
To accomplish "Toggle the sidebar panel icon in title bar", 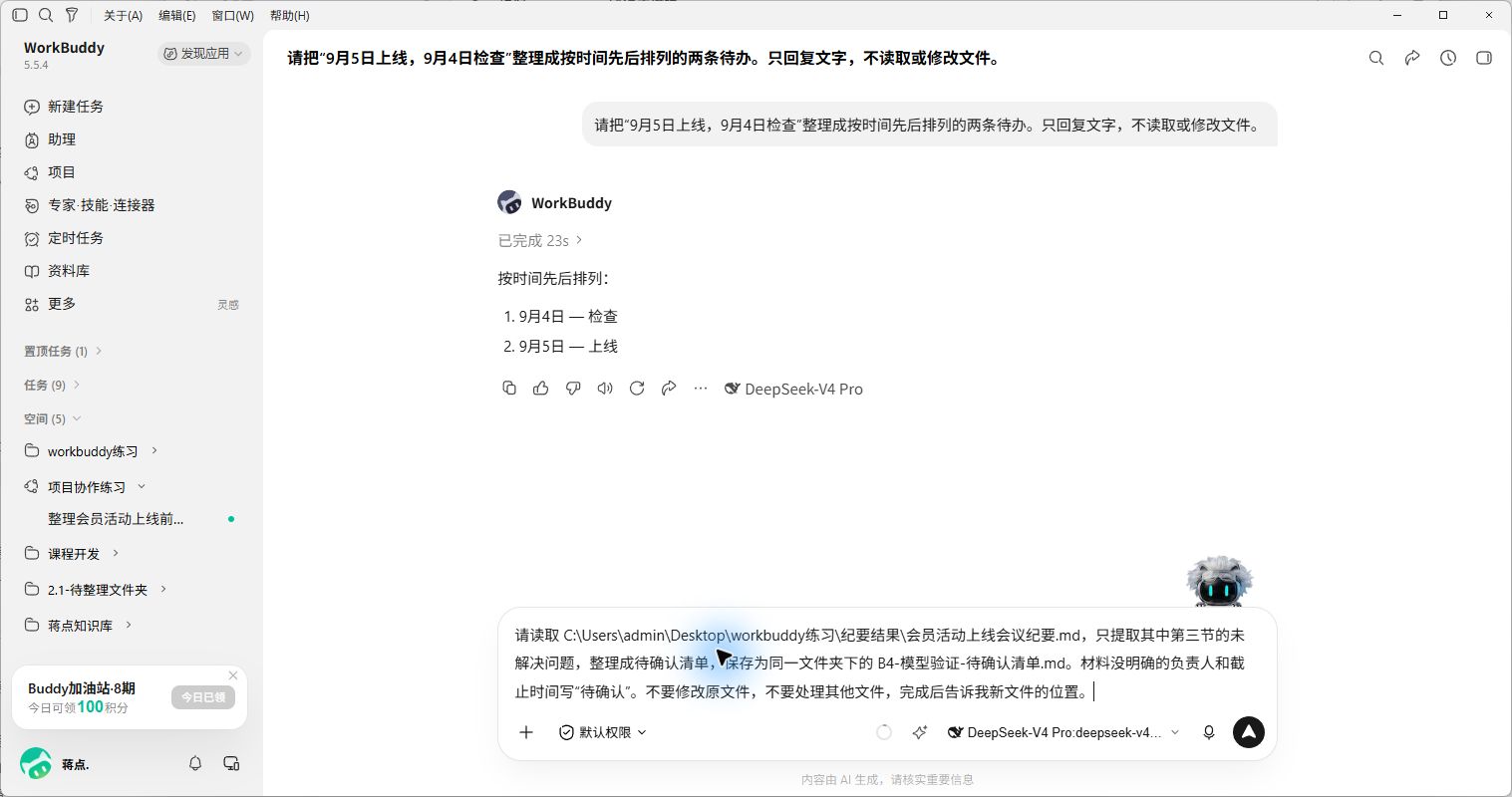I will pyautogui.click(x=20, y=15).
